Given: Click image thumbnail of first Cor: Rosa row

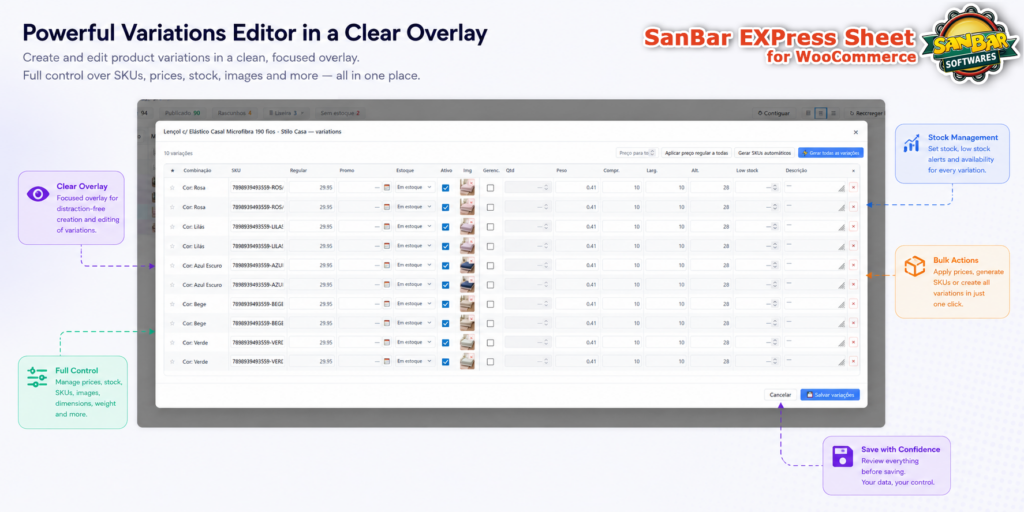Looking at the screenshot, I should (468, 188).
